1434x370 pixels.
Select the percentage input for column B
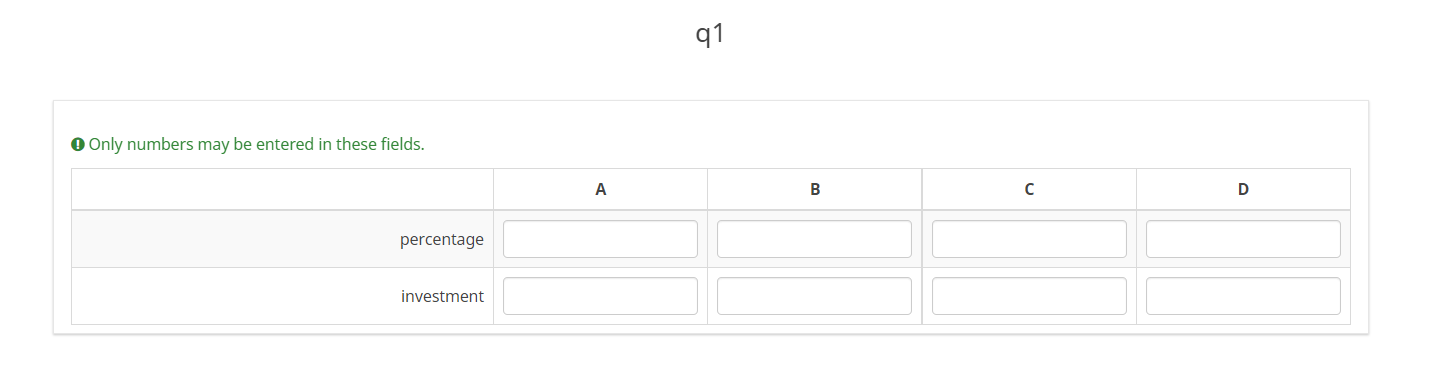click(814, 239)
